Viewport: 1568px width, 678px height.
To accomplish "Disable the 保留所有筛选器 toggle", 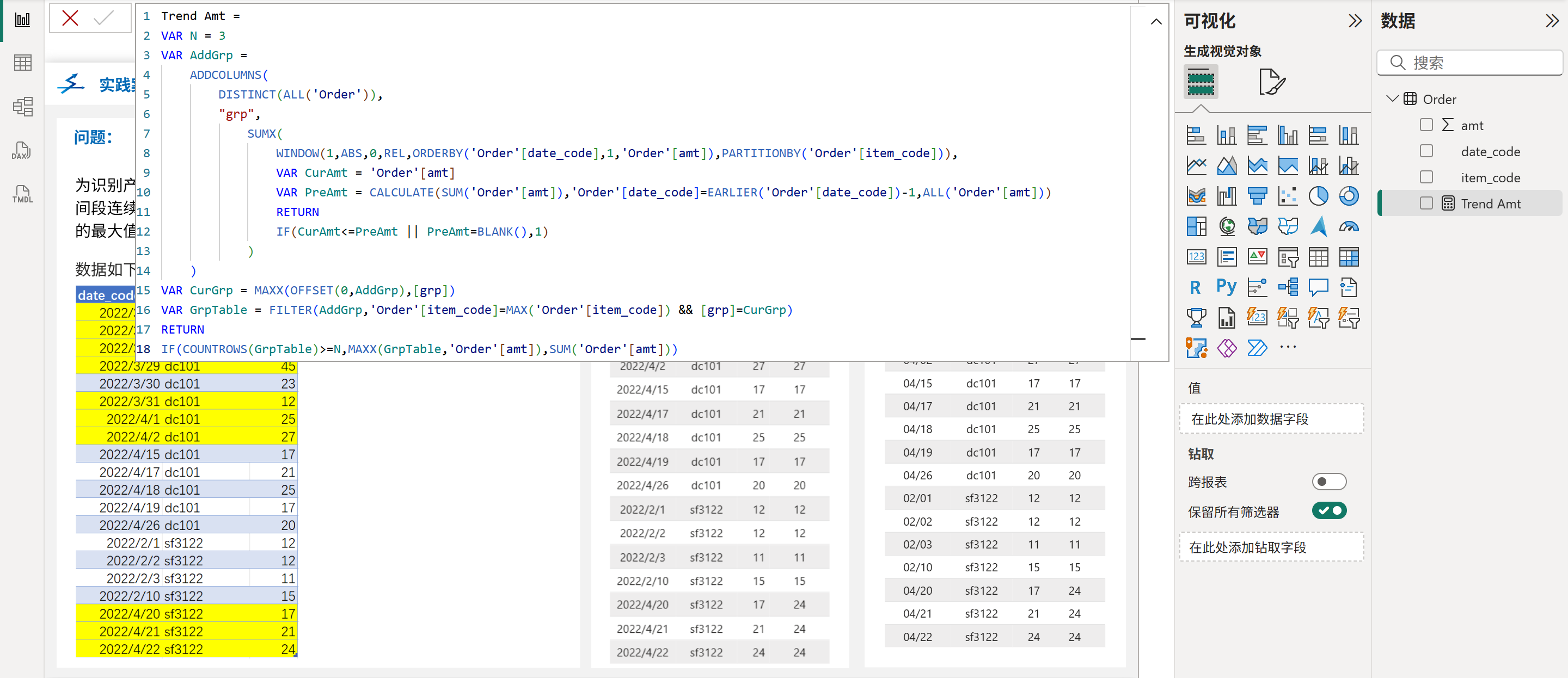I will click(1328, 510).
